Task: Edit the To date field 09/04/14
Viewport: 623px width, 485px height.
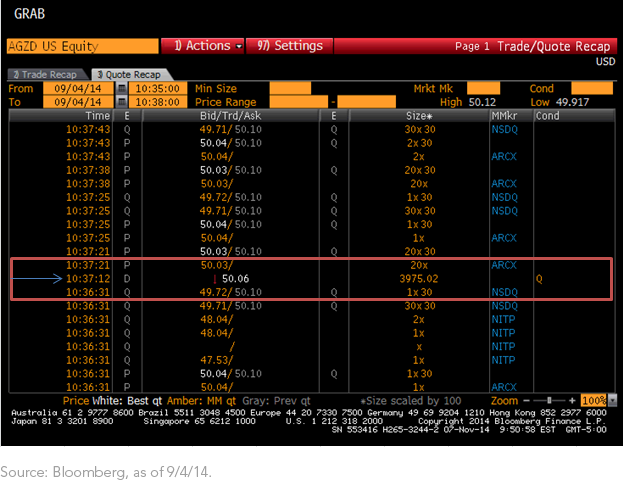Action: (x=78, y=102)
